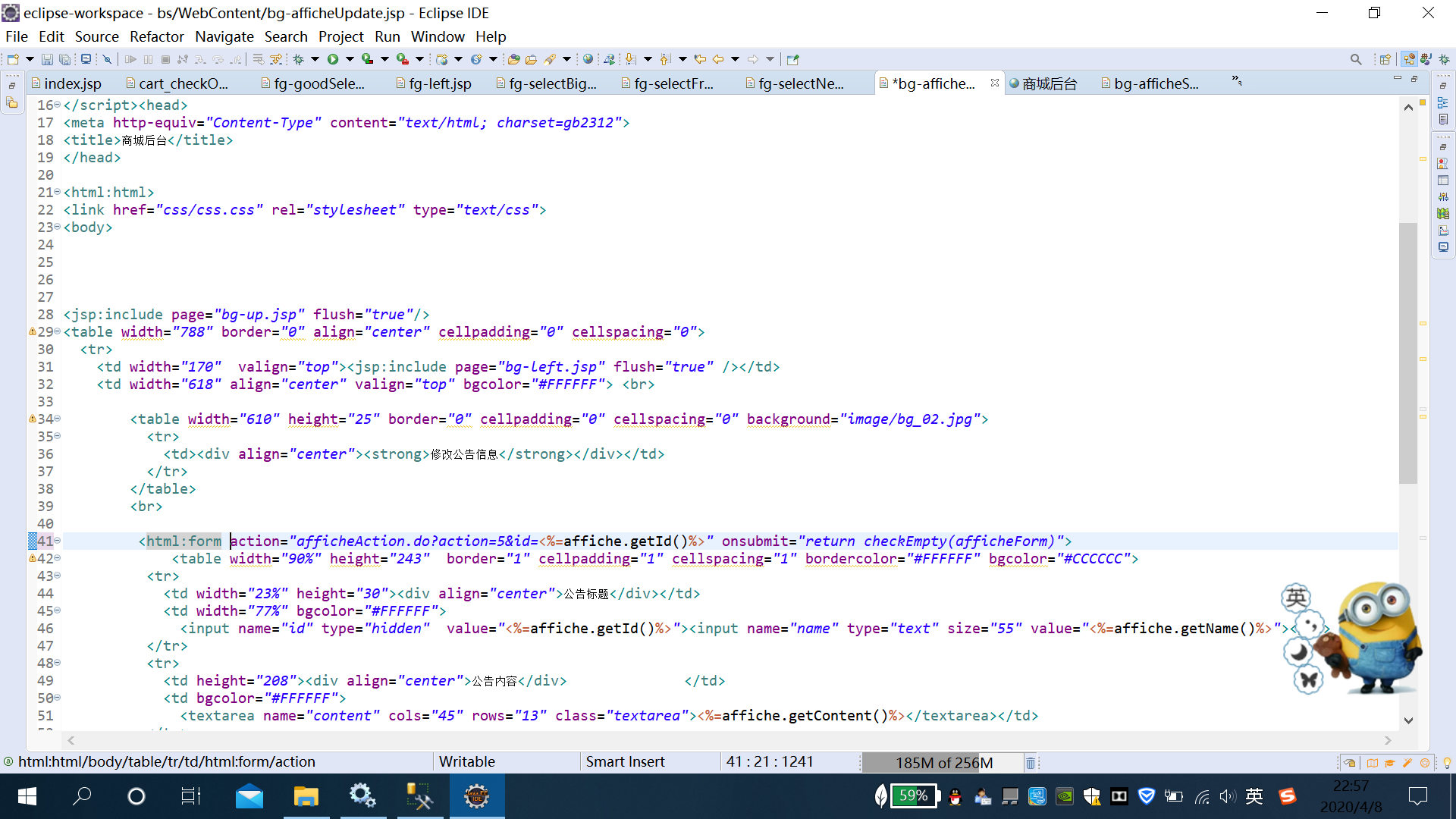Show the hidden editor tabs list
This screenshot has width=1456, height=819.
1237,80
